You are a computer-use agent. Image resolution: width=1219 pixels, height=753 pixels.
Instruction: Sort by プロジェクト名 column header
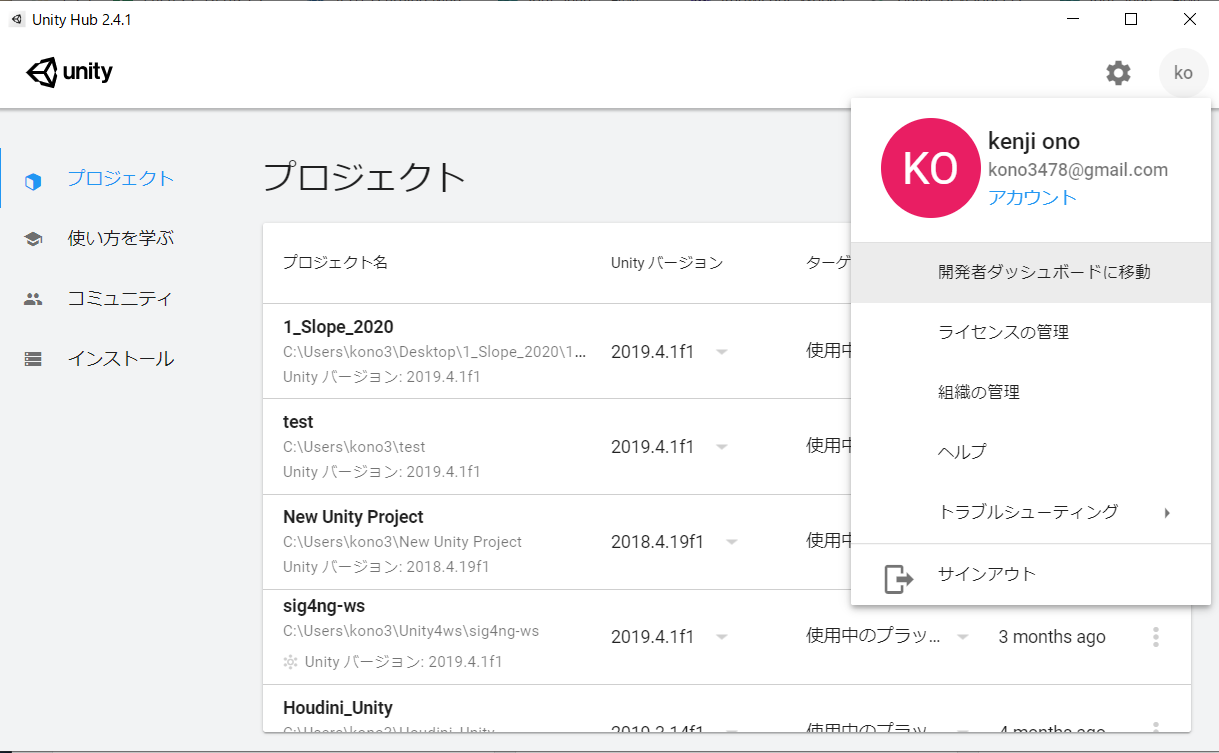[x=335, y=263]
